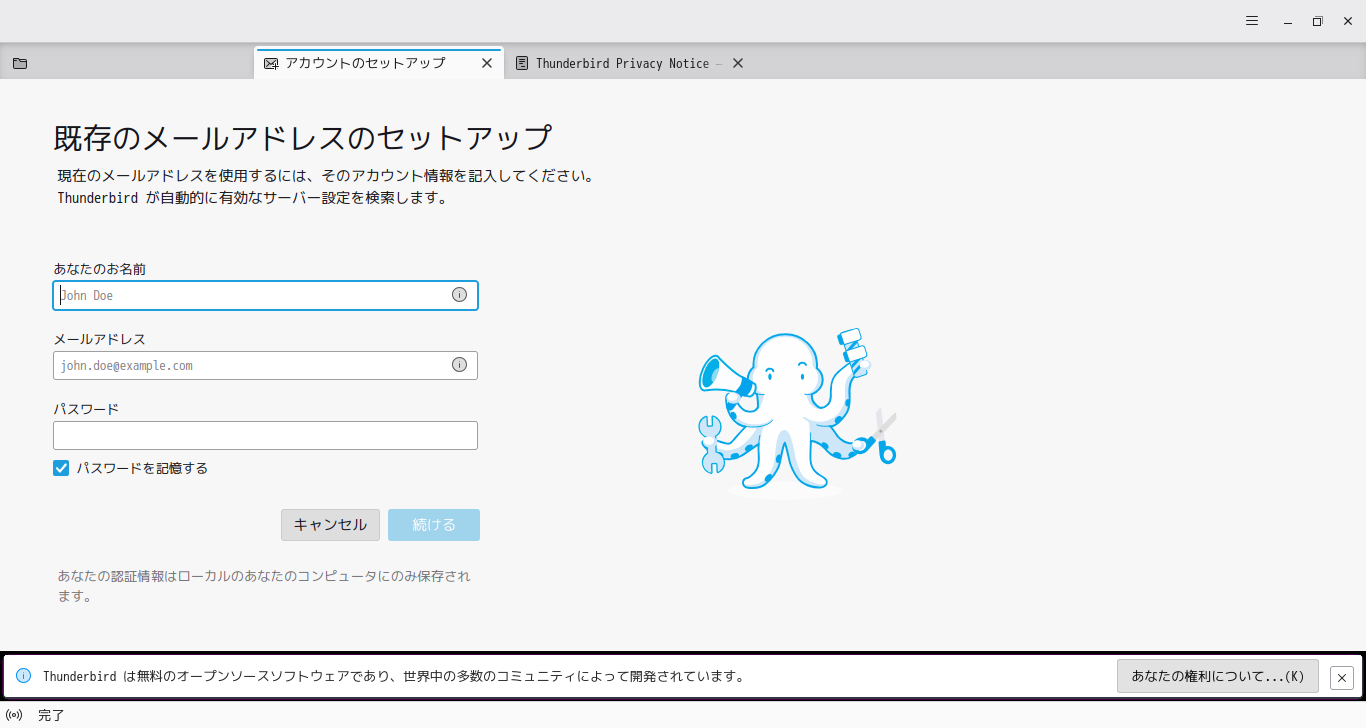1366x728 pixels.
Task: Click the 続ける button
Action: pyautogui.click(x=433, y=524)
